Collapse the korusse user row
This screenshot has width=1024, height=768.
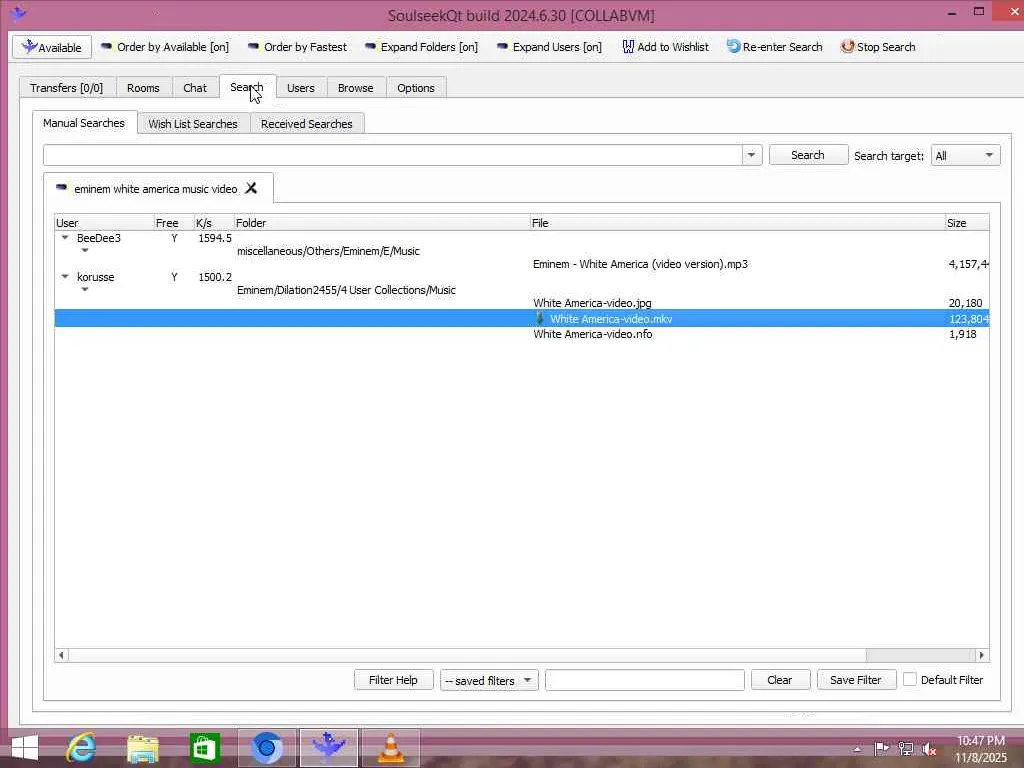click(65, 277)
